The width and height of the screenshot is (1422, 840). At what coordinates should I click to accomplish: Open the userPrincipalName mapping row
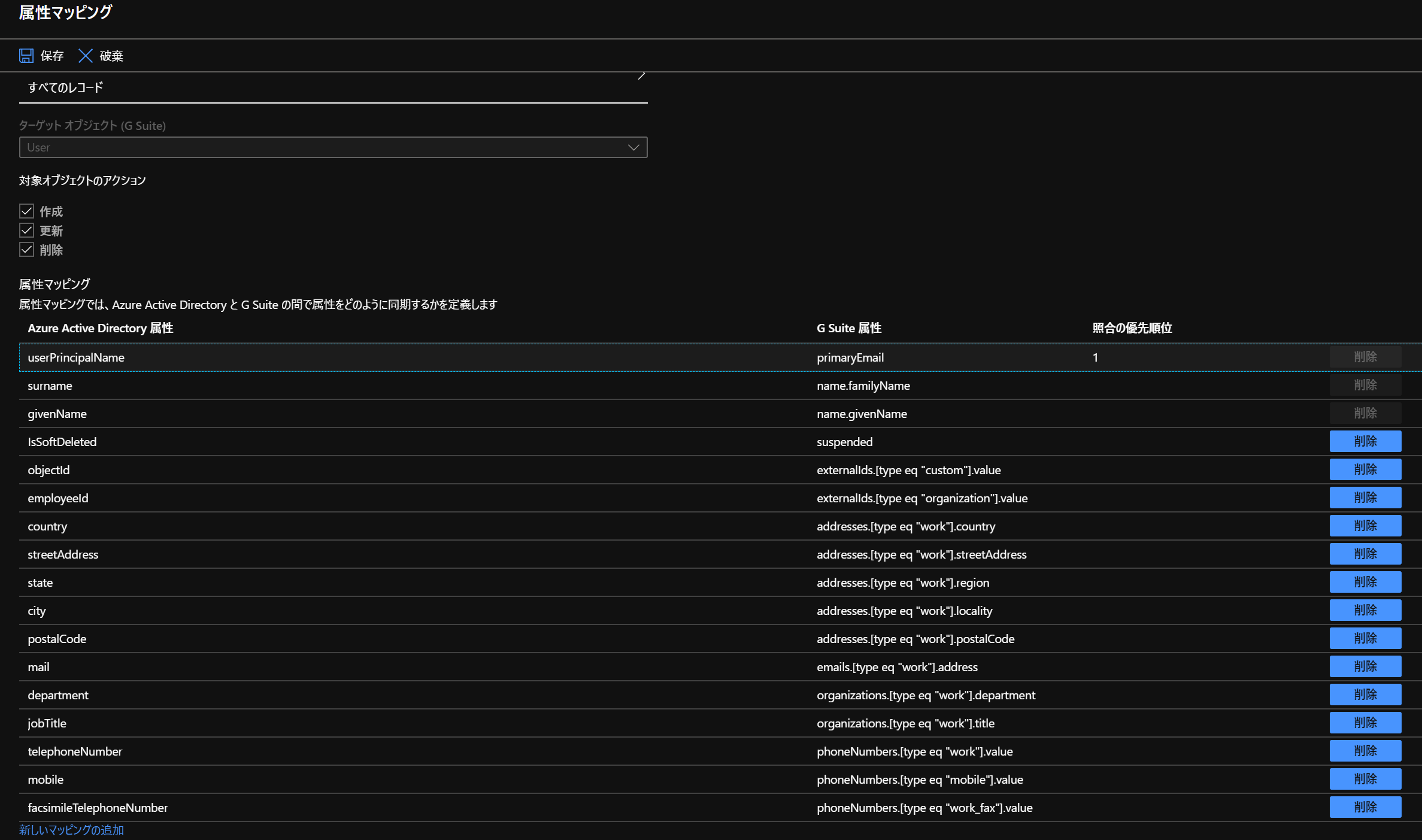coord(76,357)
